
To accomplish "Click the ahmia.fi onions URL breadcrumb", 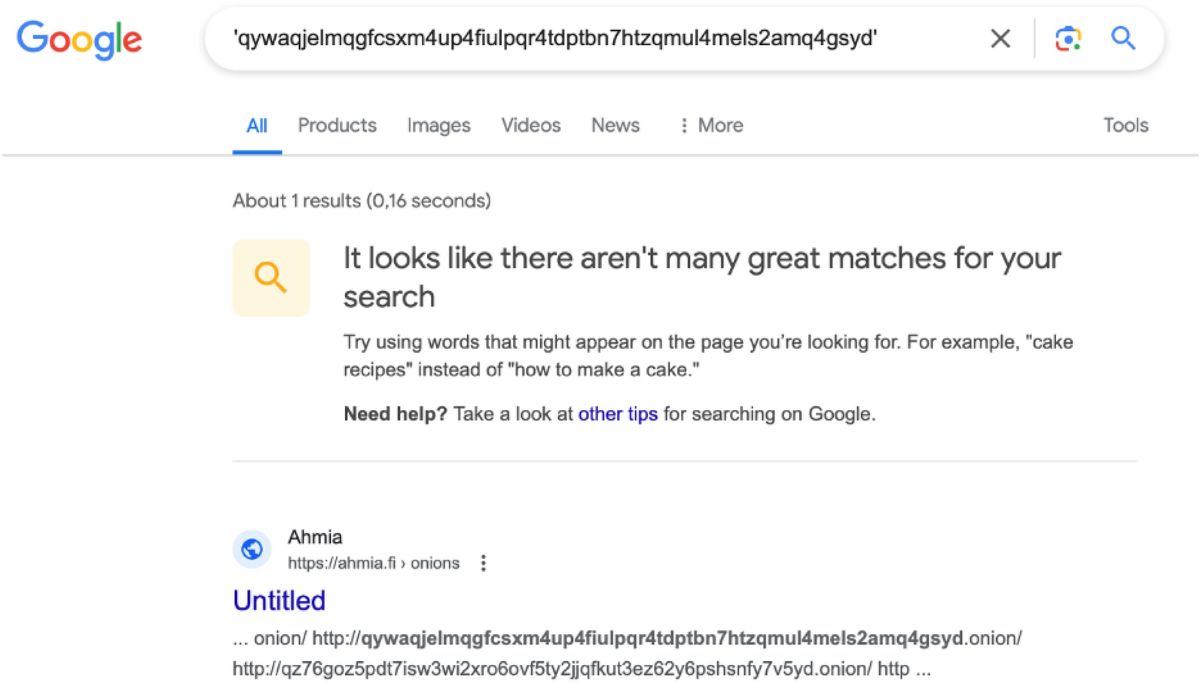I will tap(373, 563).
